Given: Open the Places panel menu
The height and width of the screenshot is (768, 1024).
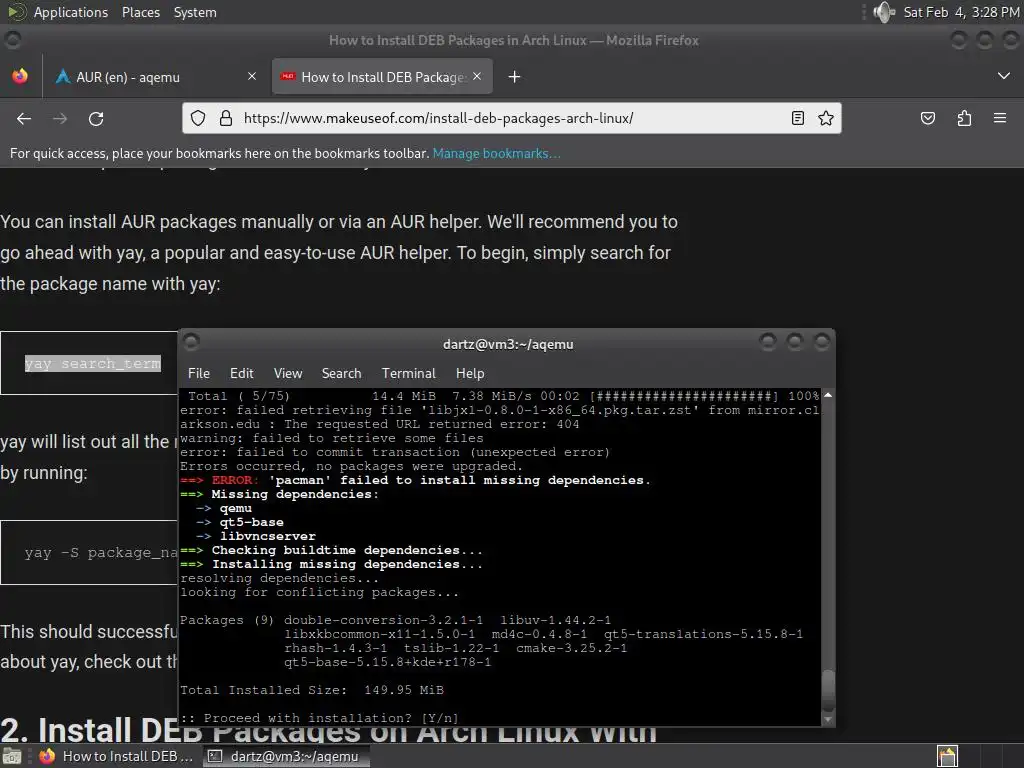Looking at the screenshot, I should pyautogui.click(x=140, y=12).
